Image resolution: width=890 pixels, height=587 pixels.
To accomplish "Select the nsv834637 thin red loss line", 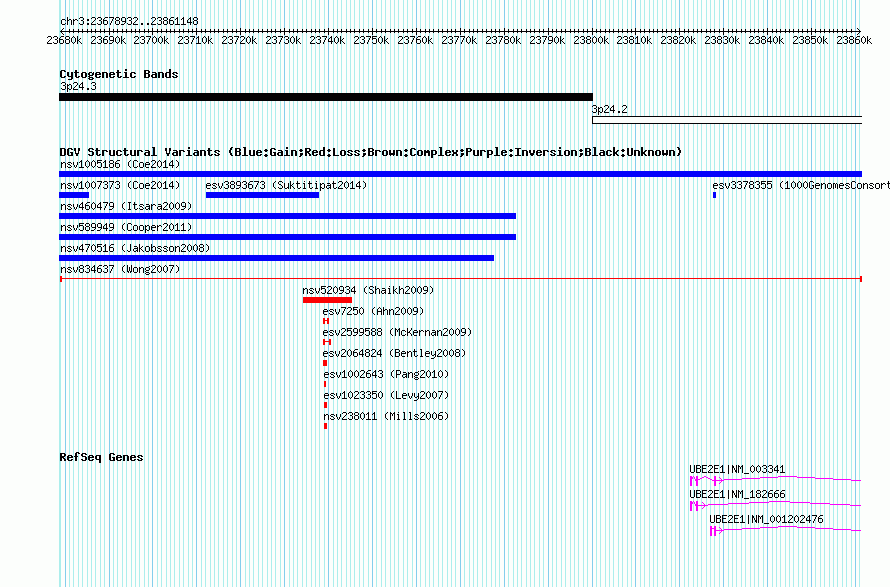I will 461,279.
